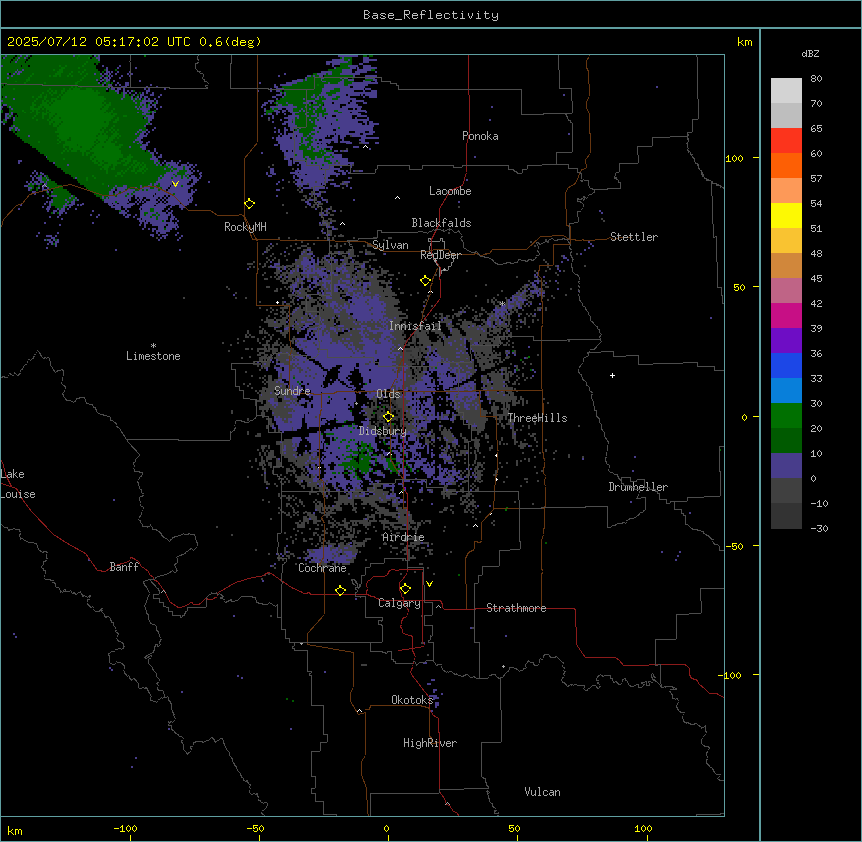Image resolution: width=862 pixels, height=842 pixels.
Task: Select the orange 57-60 dBZ legend swatch
Action: pos(786,165)
